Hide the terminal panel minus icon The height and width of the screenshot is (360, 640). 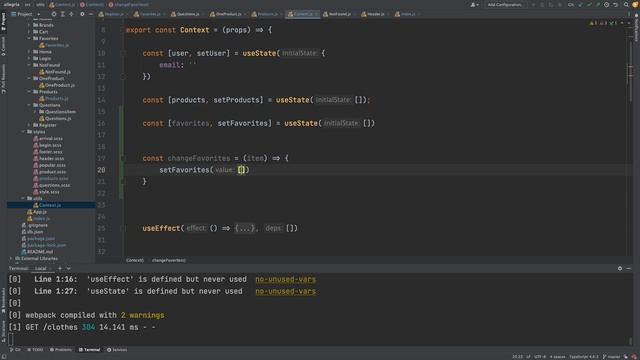click(x=629, y=269)
